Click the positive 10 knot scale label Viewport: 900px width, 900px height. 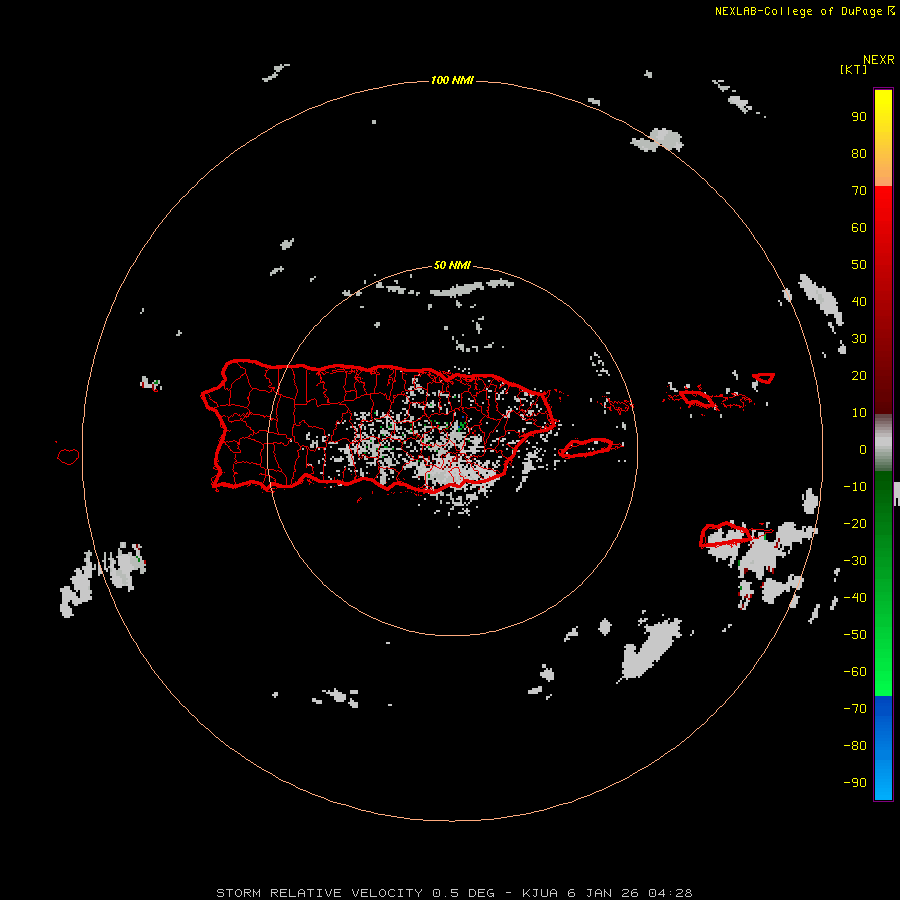click(x=859, y=413)
